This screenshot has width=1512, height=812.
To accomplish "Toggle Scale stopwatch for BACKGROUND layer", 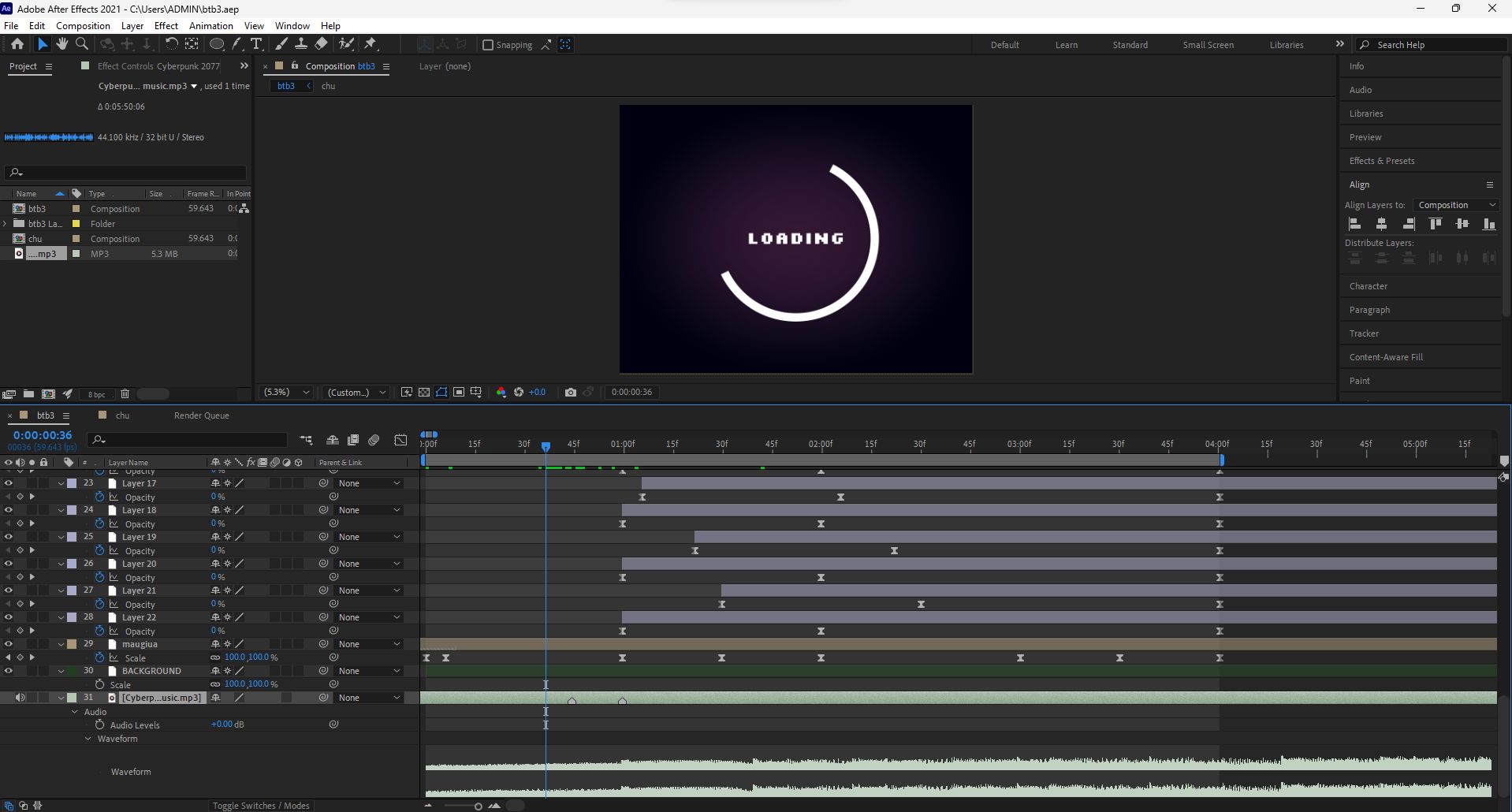I will click(99, 684).
